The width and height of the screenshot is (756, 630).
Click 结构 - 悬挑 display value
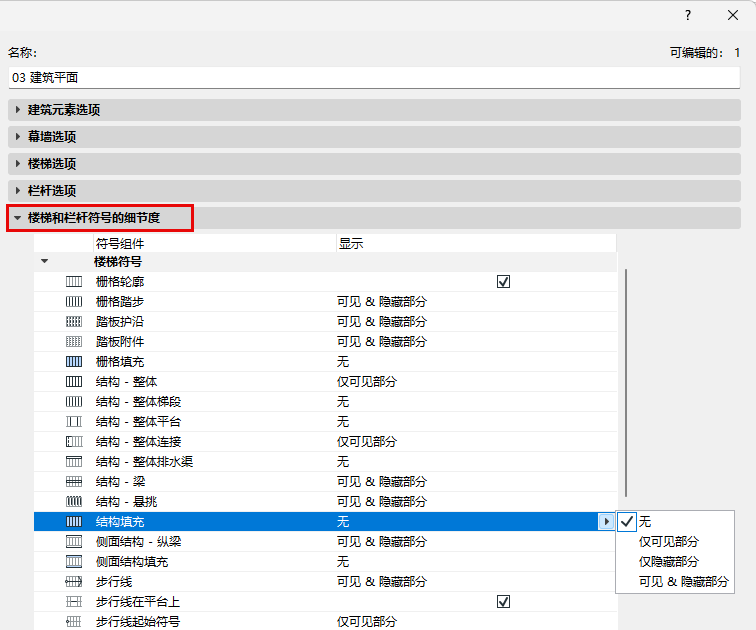tap(382, 502)
